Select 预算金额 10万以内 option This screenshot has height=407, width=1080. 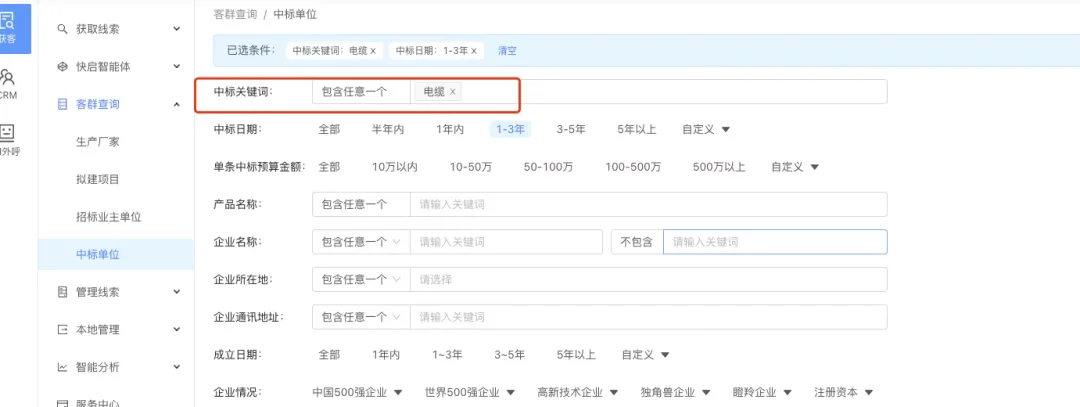coord(395,167)
